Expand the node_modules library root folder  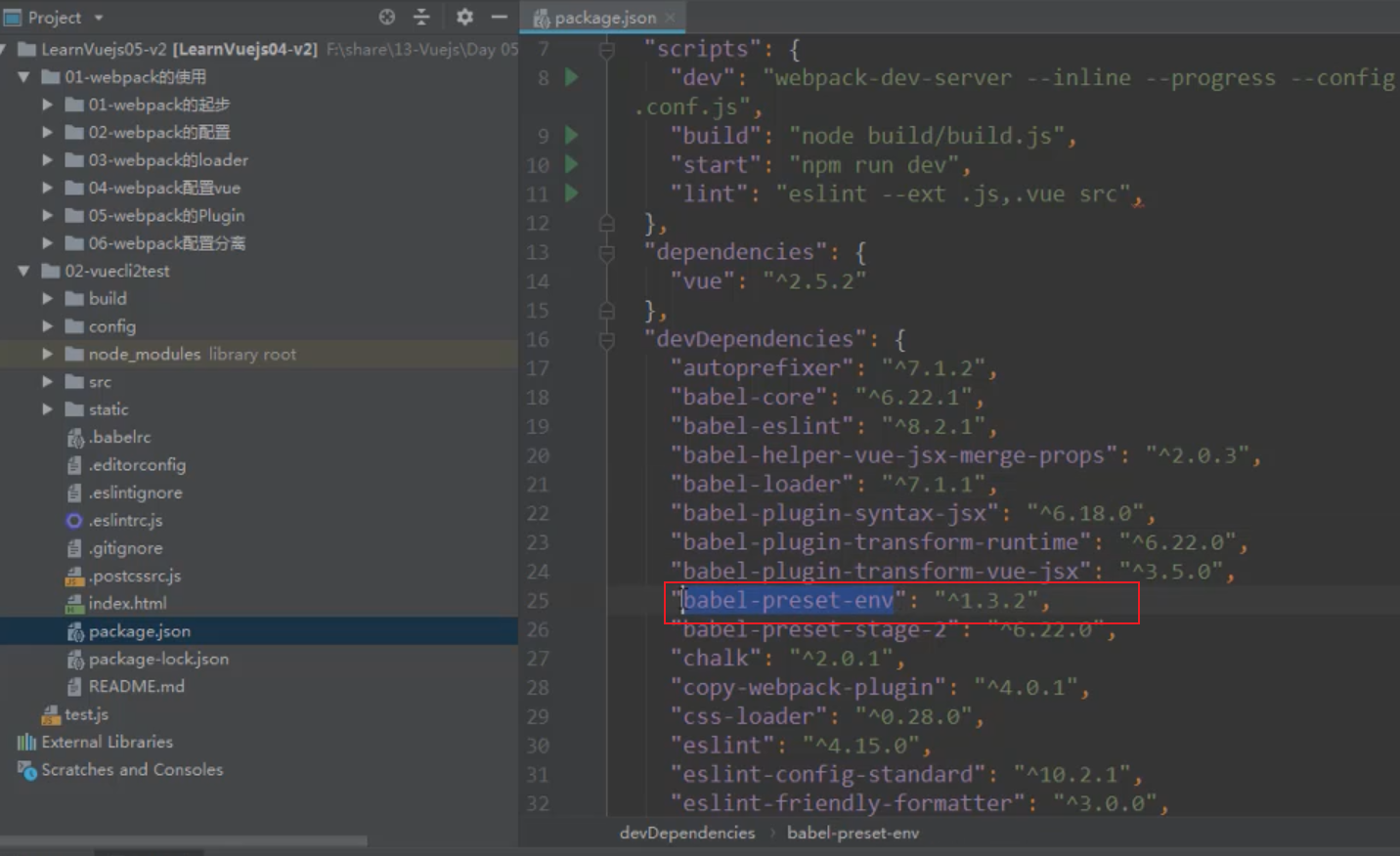point(47,354)
